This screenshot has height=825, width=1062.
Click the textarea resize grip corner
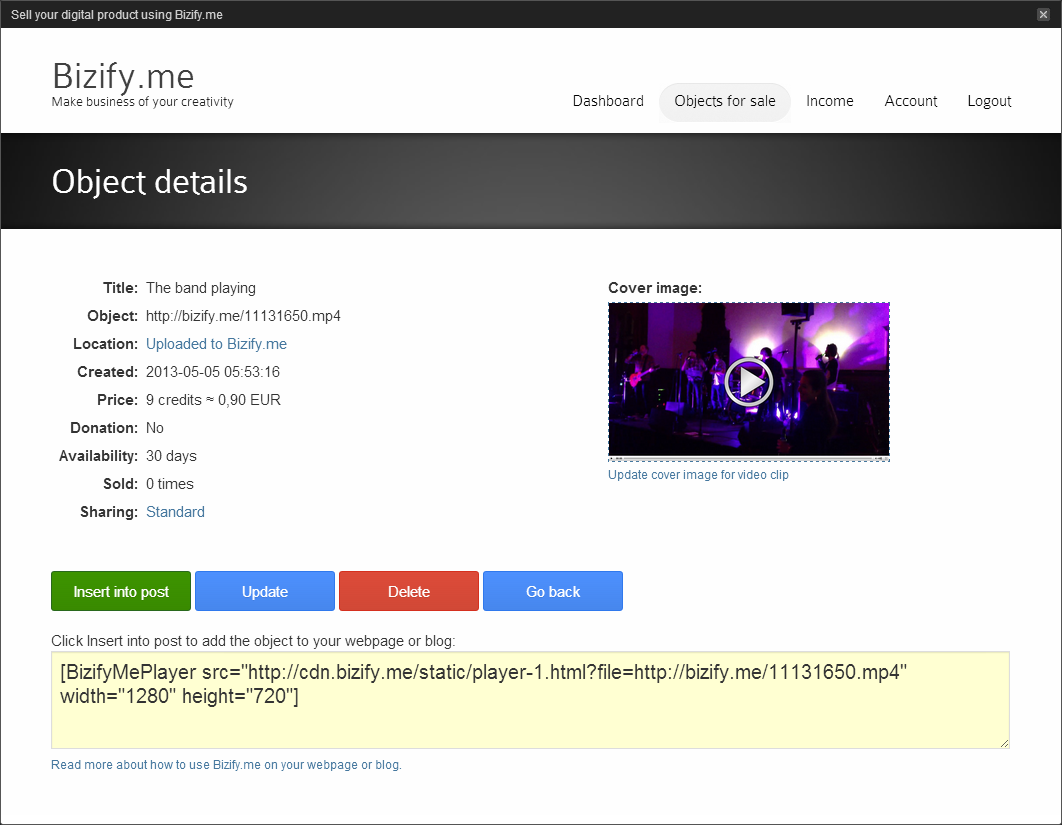pyautogui.click(x=1004, y=743)
